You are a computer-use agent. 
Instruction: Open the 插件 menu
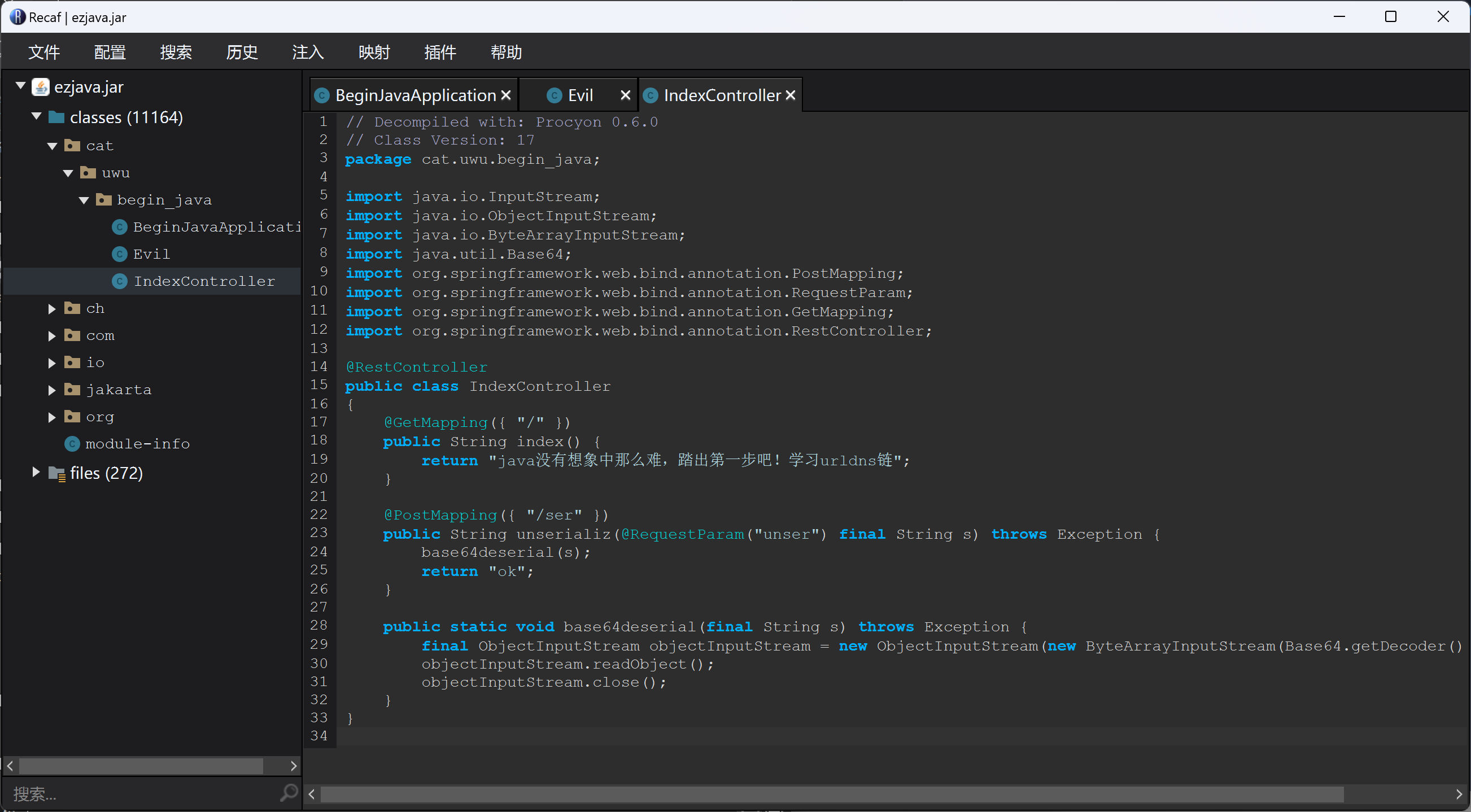click(x=440, y=53)
